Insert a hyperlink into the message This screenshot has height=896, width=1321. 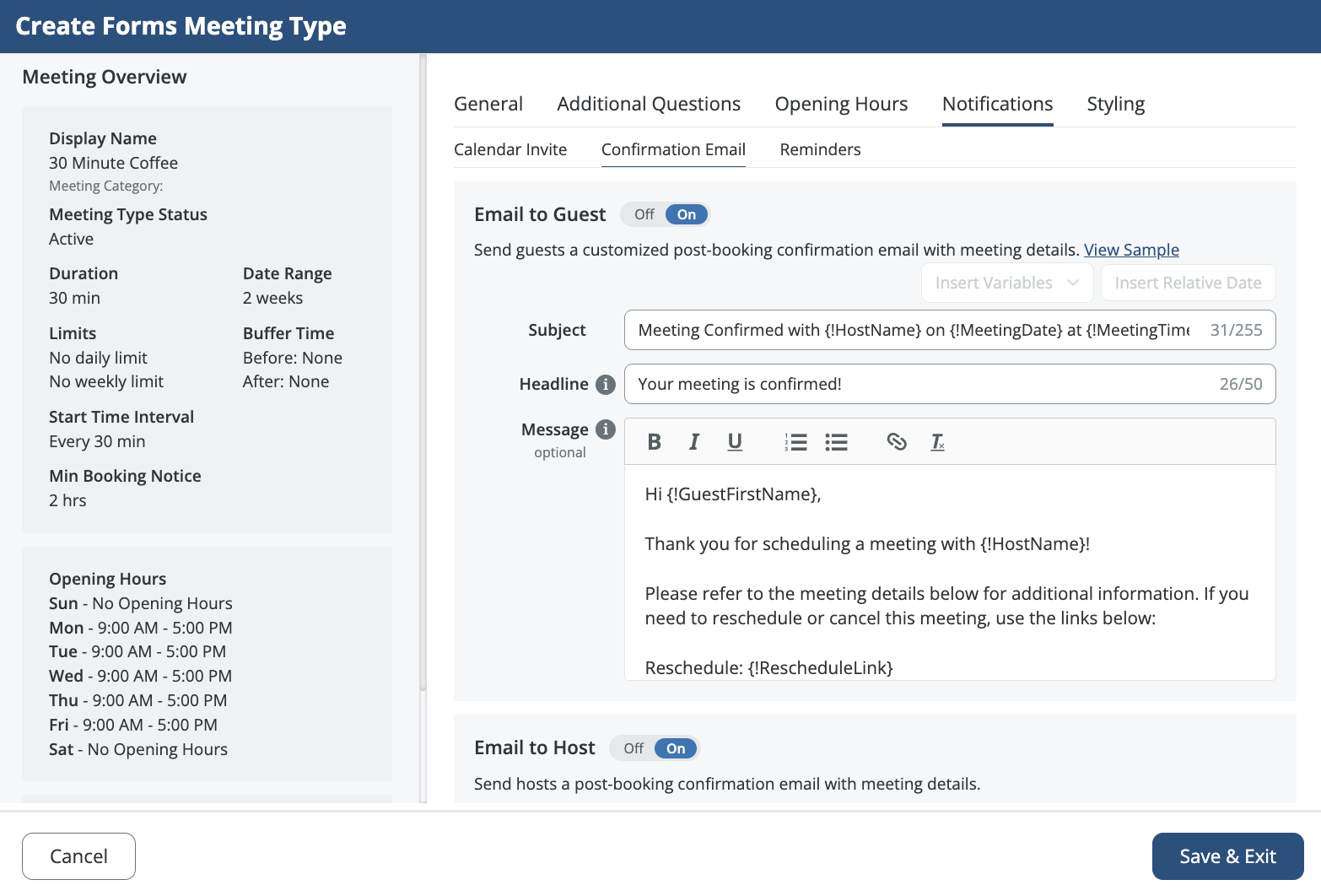click(896, 442)
